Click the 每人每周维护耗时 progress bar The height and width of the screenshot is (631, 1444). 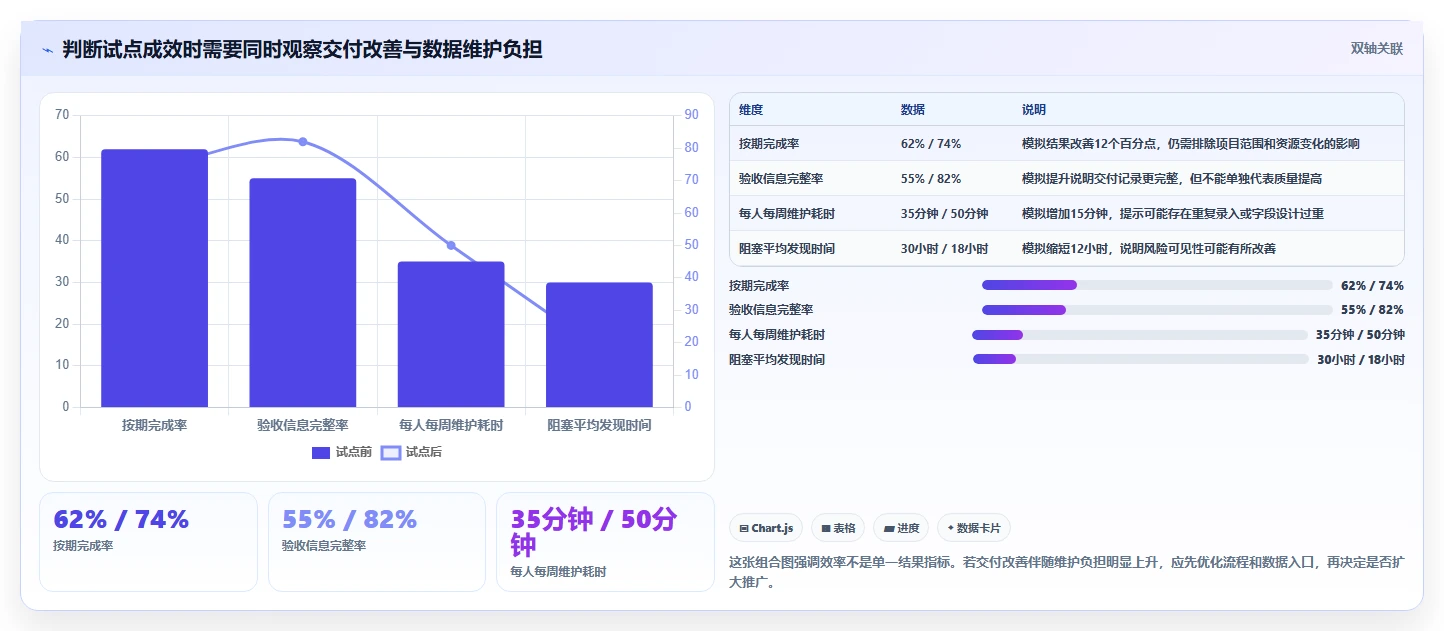click(x=1140, y=335)
